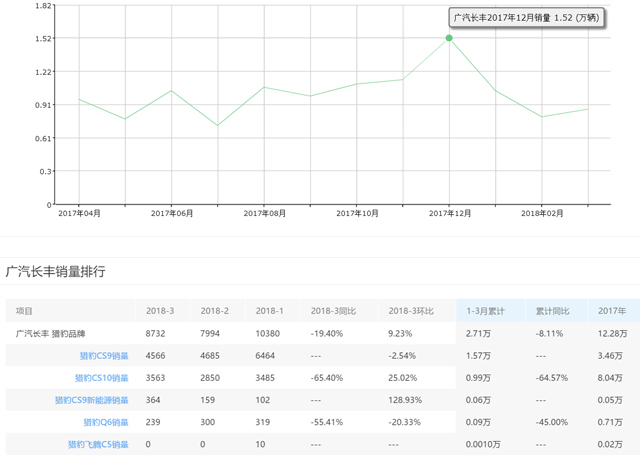The height and width of the screenshot is (455, 640).
Task: Click the 2.71万 cumulative value
Action: coord(478,334)
